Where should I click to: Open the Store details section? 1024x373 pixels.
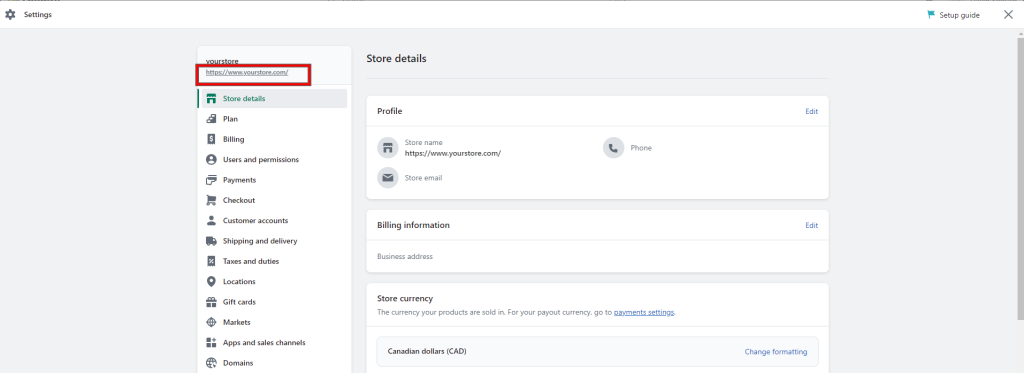click(x=272, y=99)
